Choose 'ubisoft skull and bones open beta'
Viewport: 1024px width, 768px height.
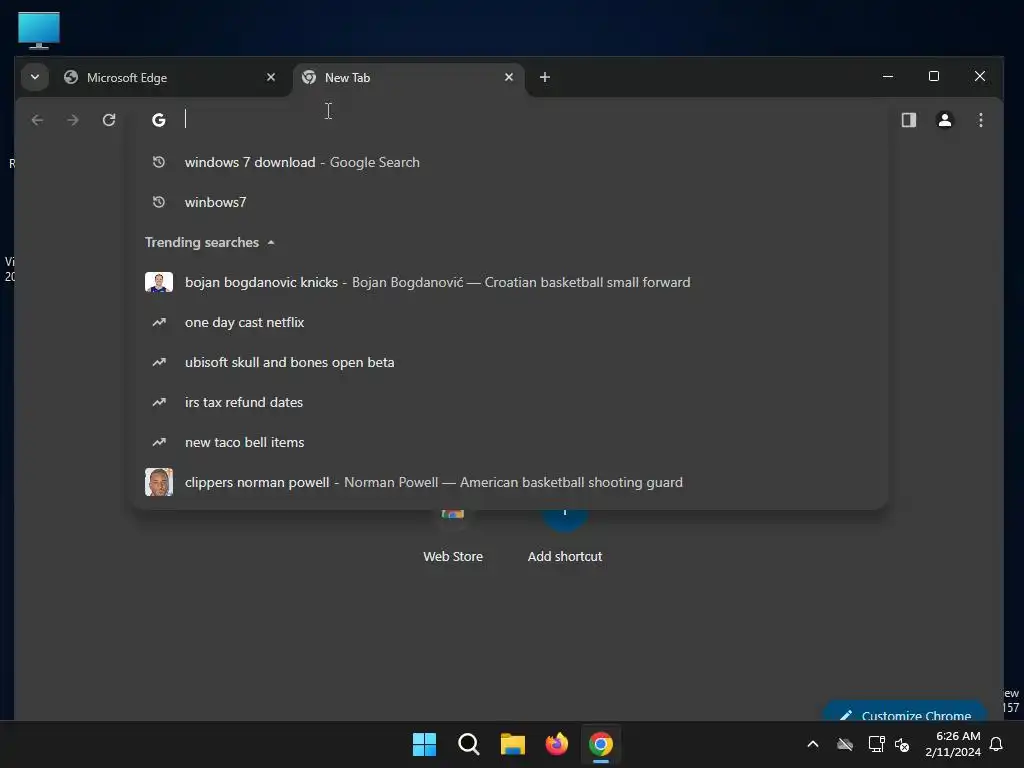[510, 362]
